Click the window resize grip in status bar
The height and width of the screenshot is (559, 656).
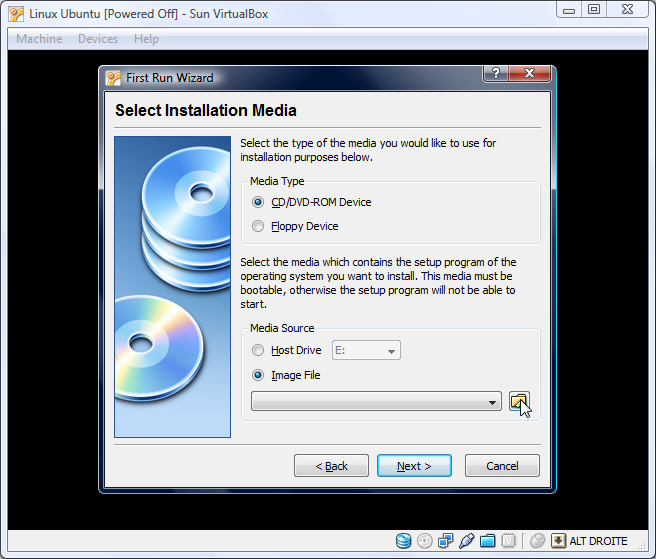(642, 544)
